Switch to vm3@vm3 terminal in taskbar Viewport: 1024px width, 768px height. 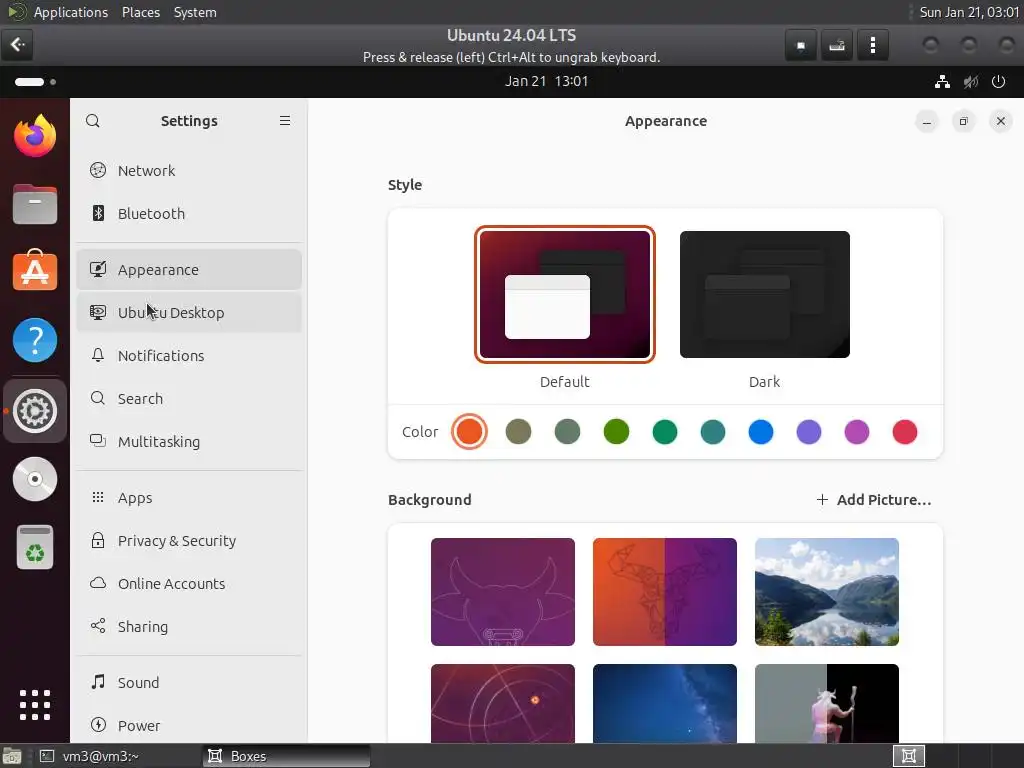coord(118,756)
